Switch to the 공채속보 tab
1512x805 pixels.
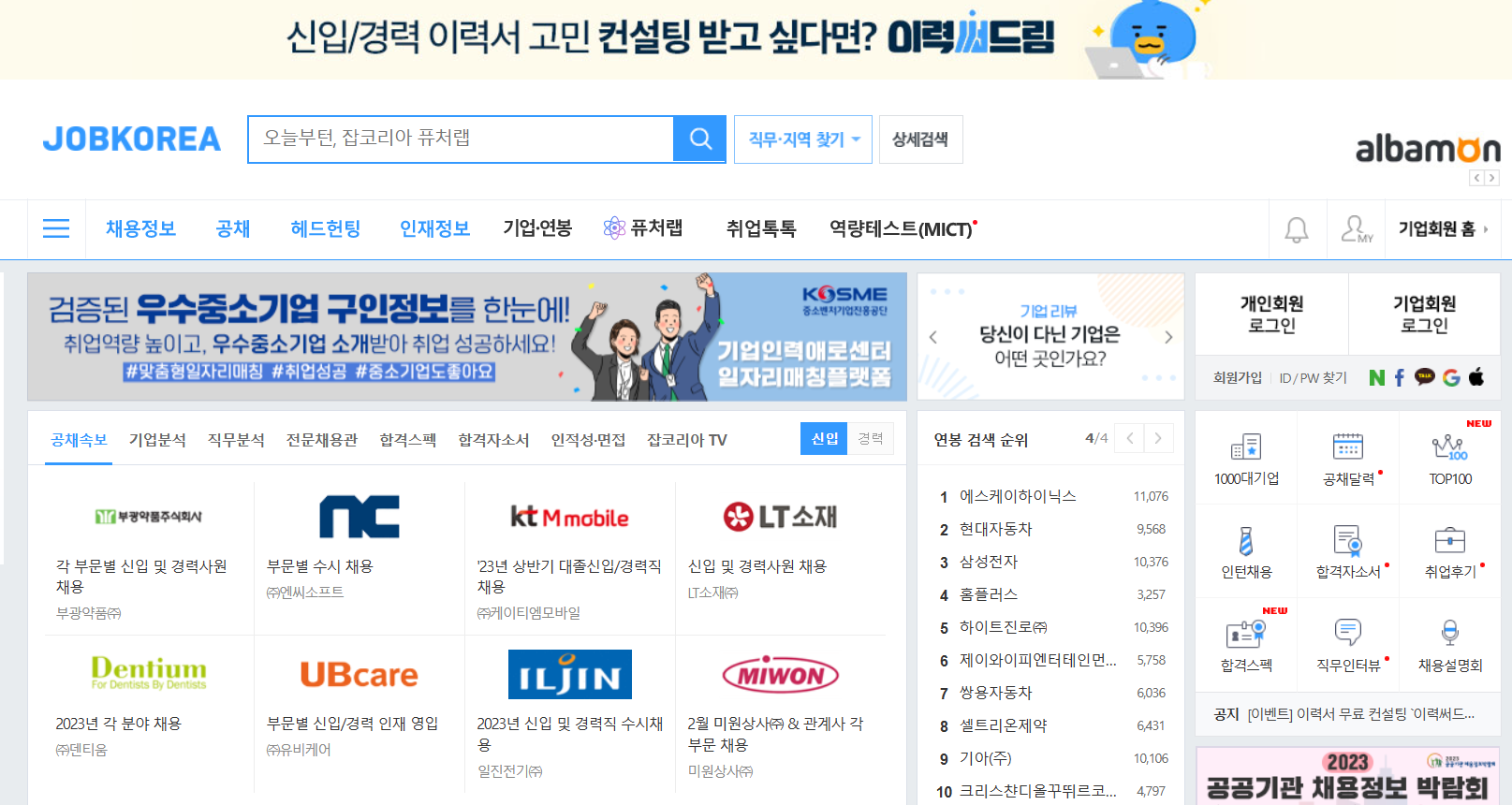coord(79,440)
